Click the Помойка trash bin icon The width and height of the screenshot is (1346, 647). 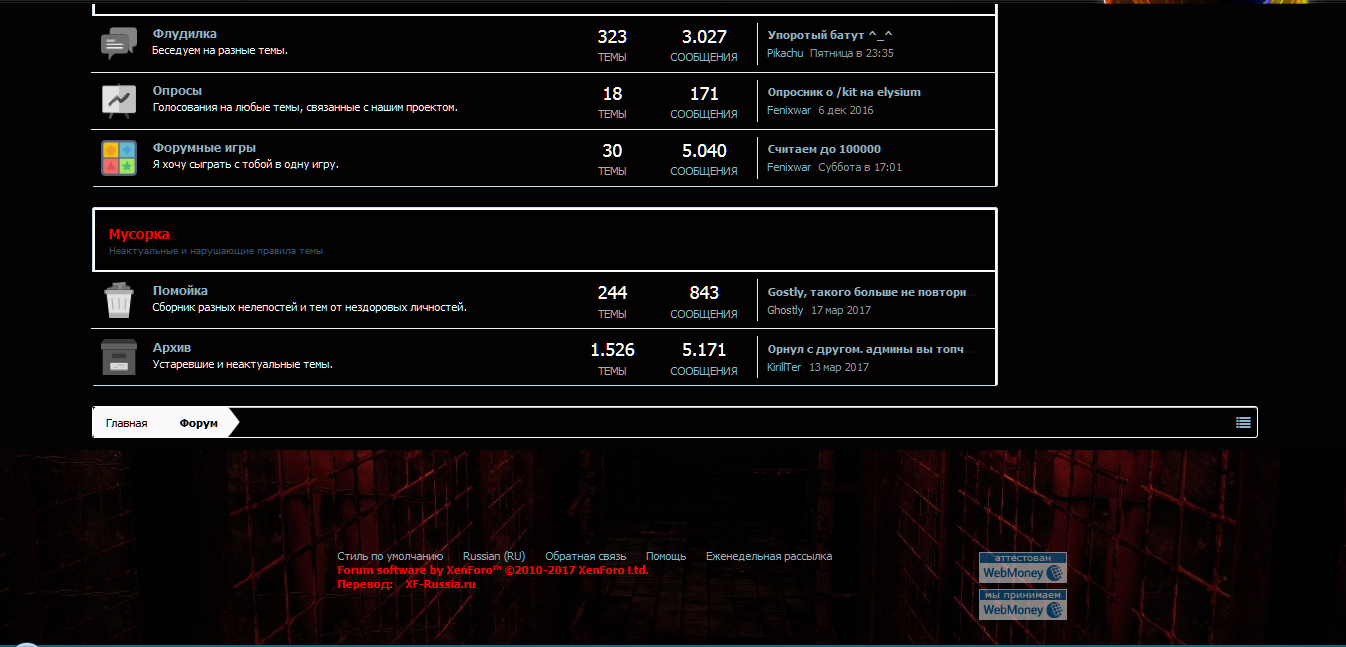coord(119,300)
